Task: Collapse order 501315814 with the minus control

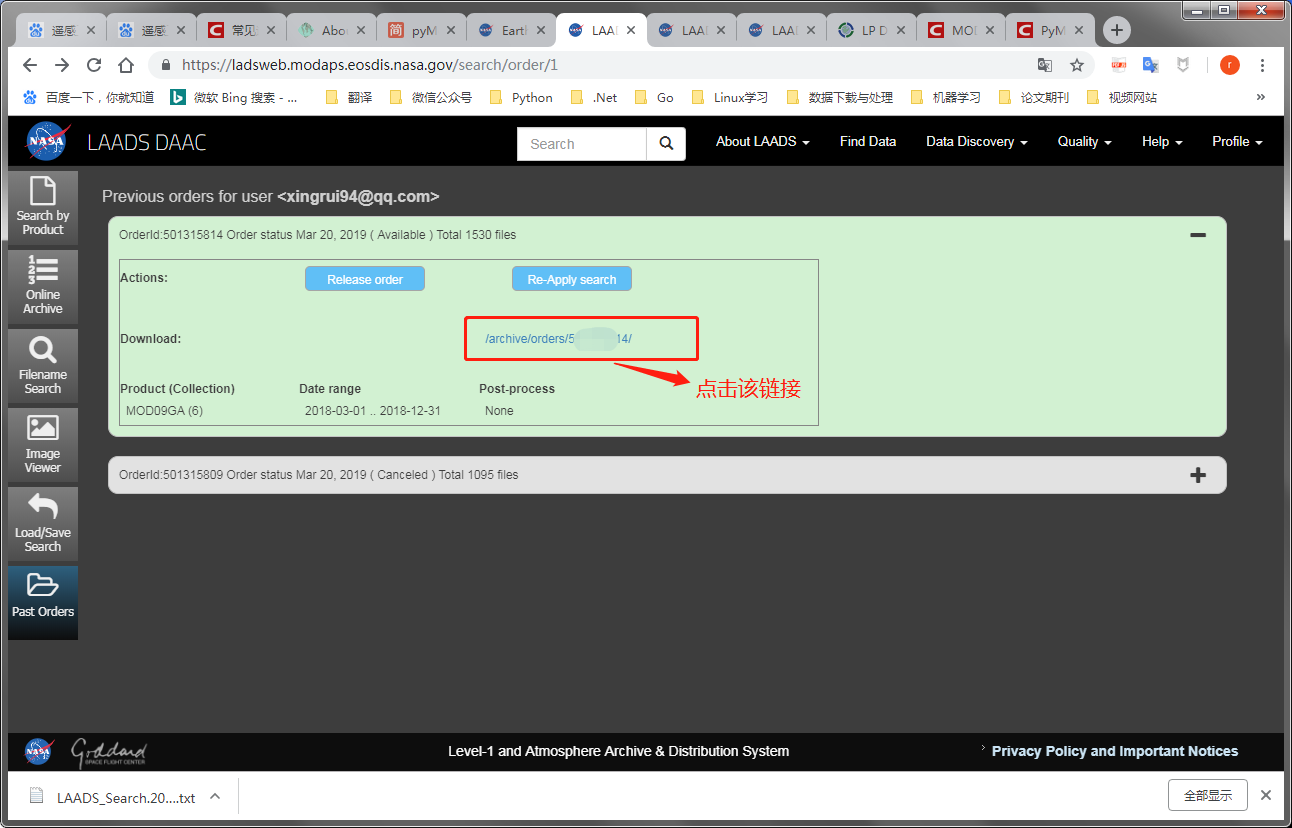Action: pyautogui.click(x=1197, y=235)
